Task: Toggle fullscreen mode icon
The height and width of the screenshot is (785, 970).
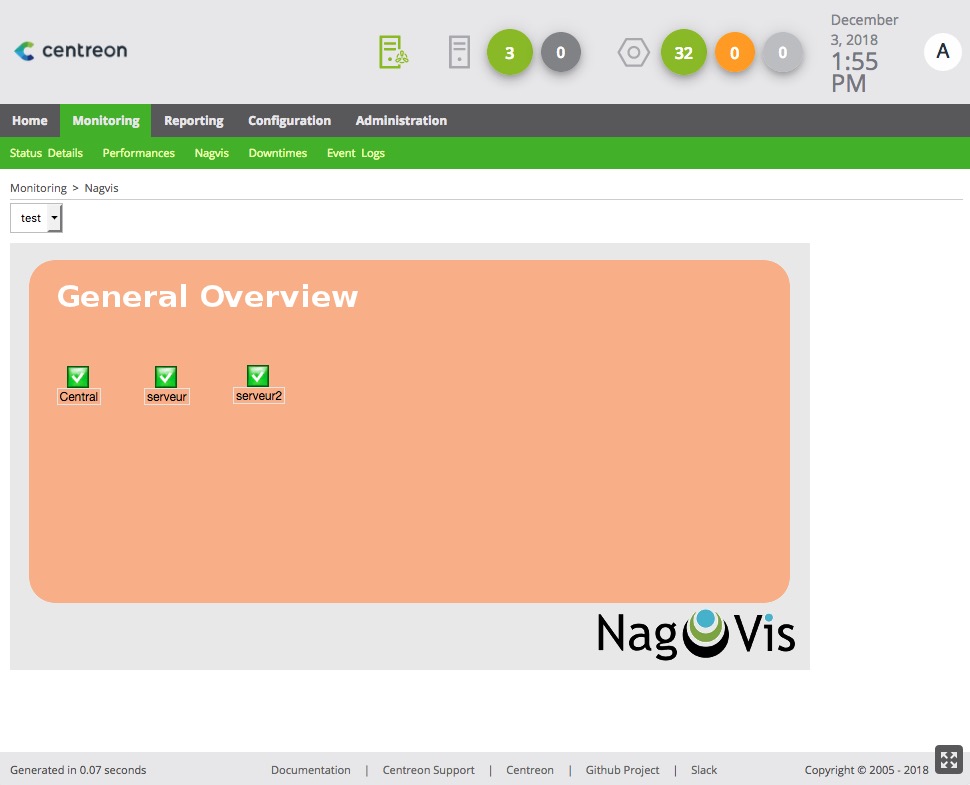Action: (948, 760)
